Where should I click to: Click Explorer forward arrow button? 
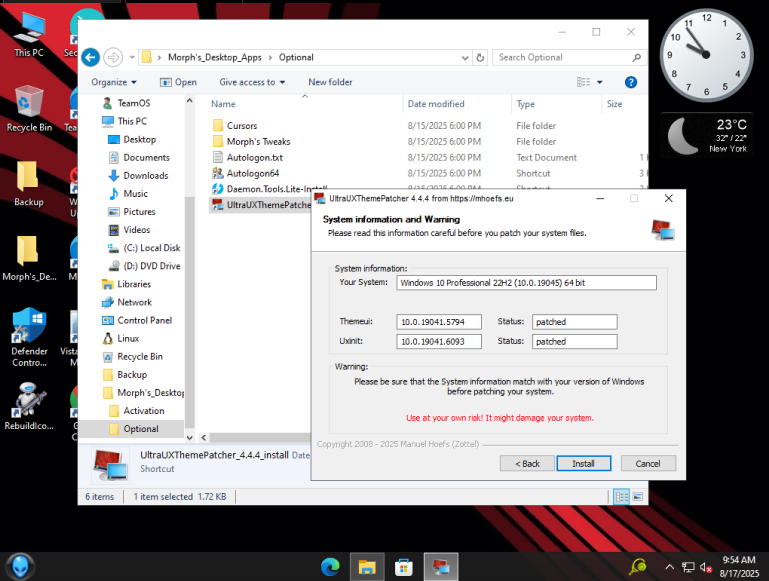click(x=113, y=57)
